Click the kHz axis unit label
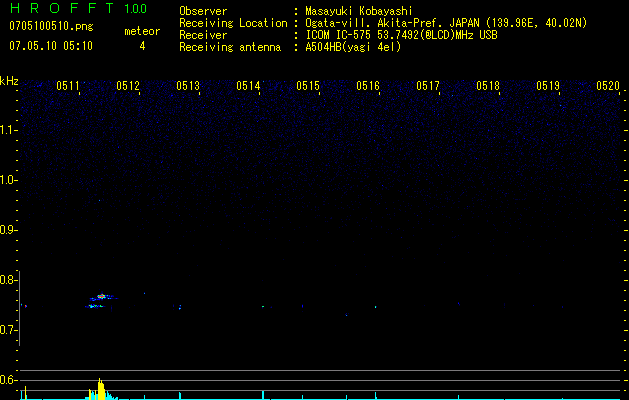 click(9, 81)
